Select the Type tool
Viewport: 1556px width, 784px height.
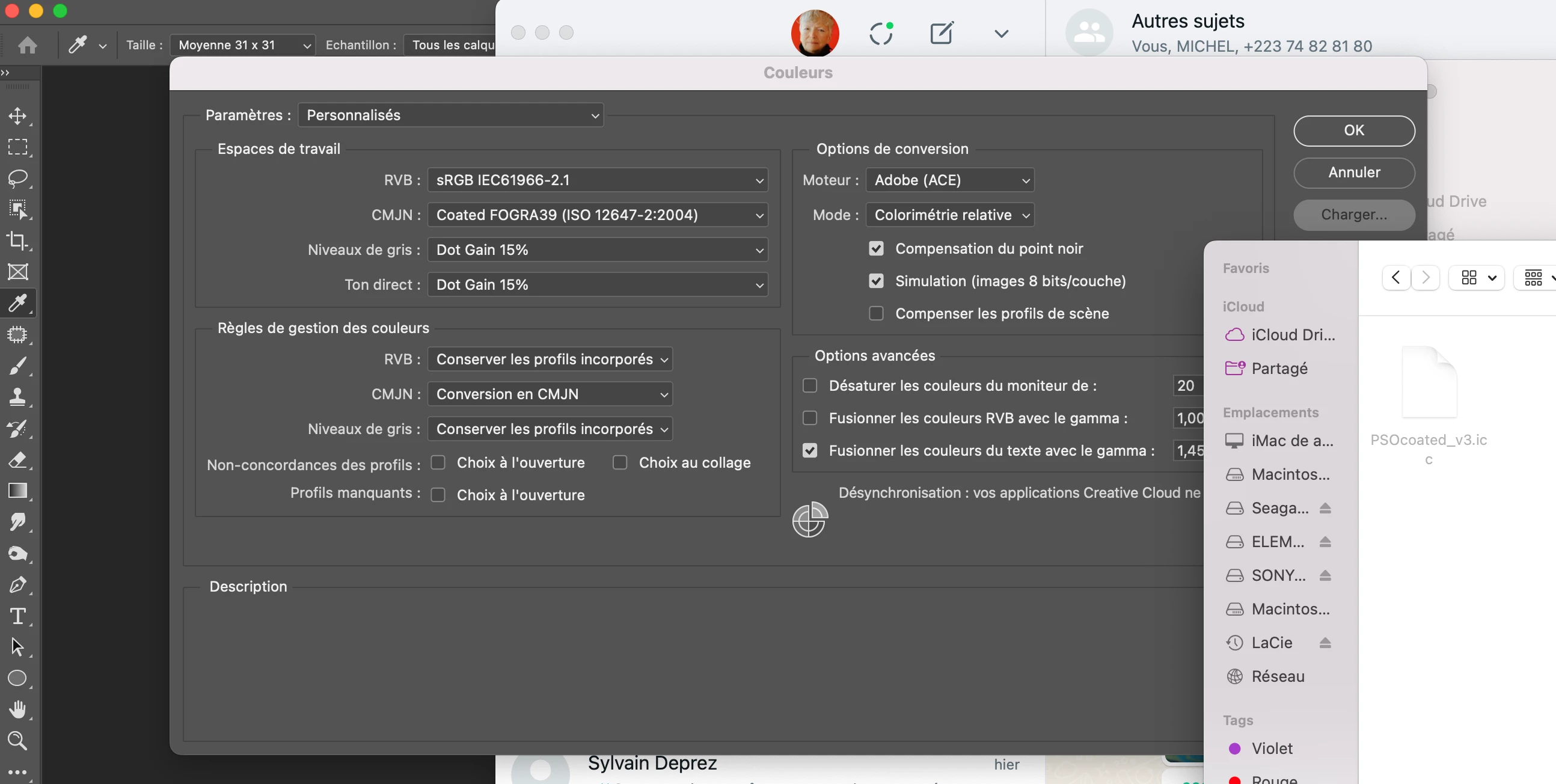click(x=17, y=616)
